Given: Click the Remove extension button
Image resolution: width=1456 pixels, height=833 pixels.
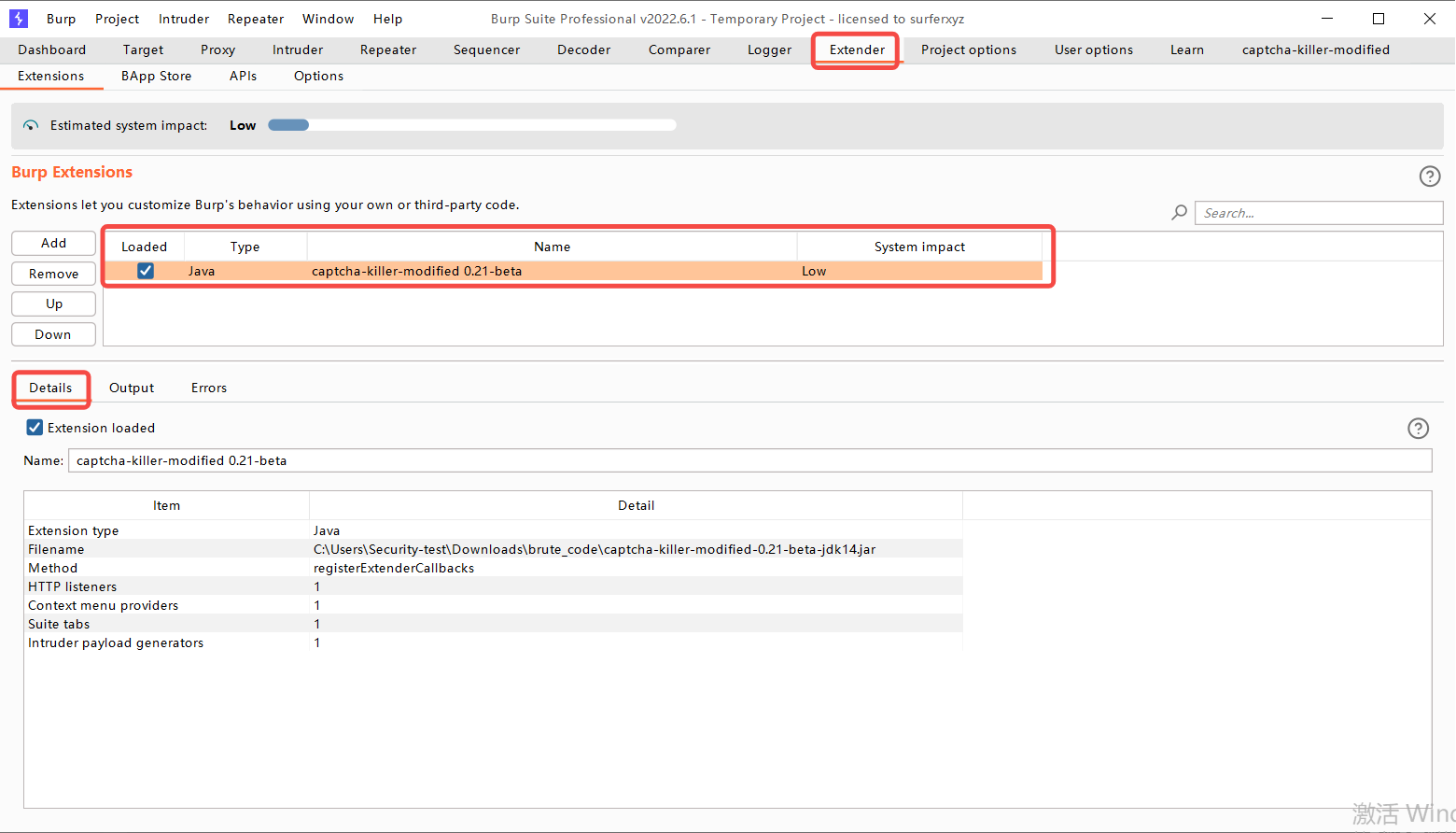Looking at the screenshot, I should coord(53,274).
